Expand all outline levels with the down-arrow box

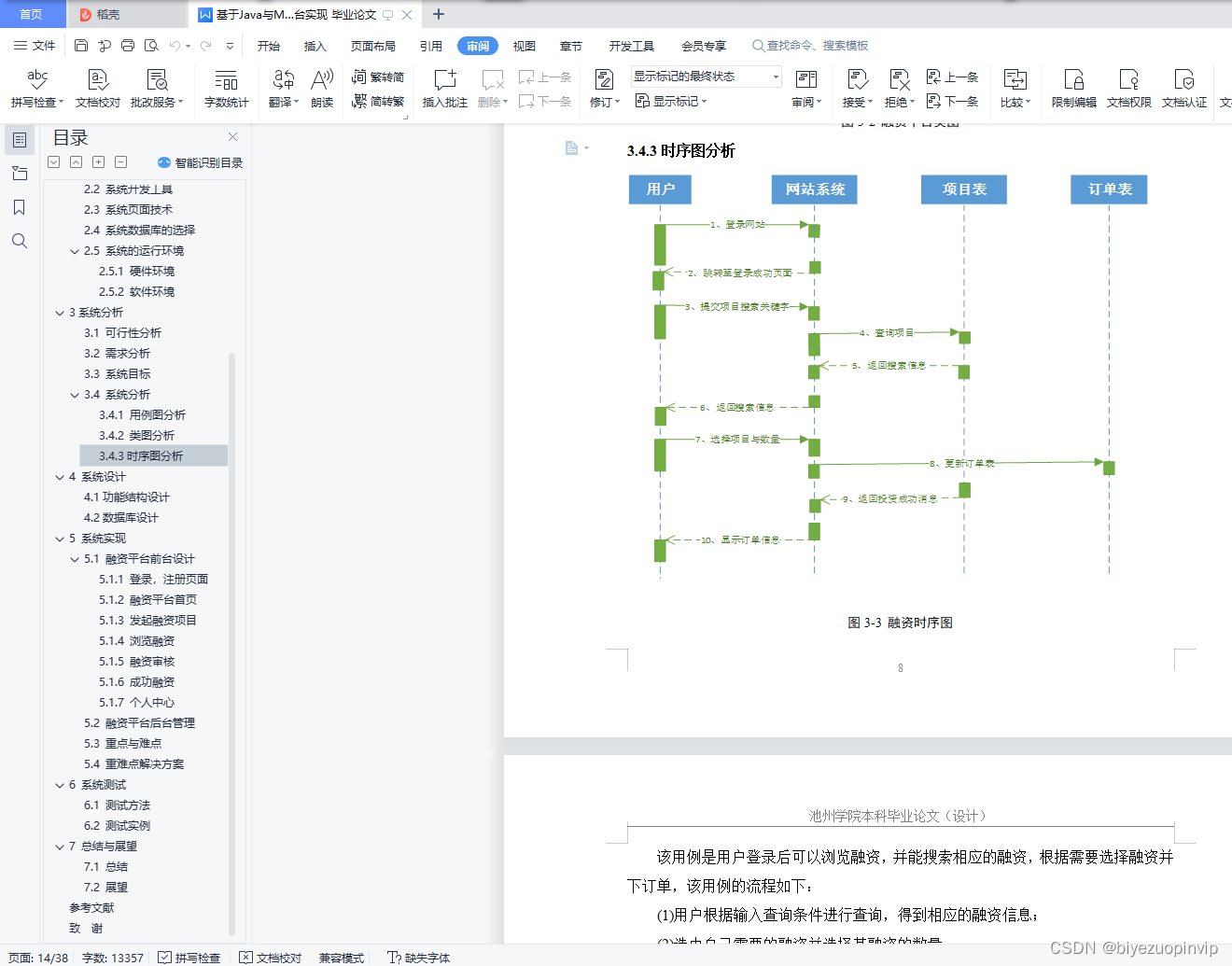[54, 162]
